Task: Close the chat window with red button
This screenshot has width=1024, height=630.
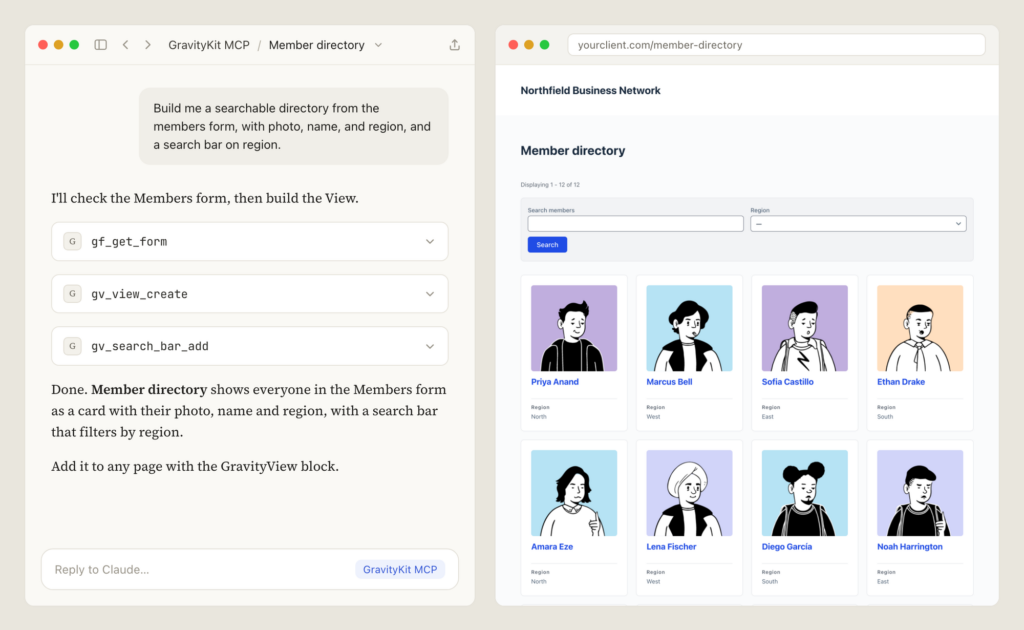Action: click(x=43, y=45)
